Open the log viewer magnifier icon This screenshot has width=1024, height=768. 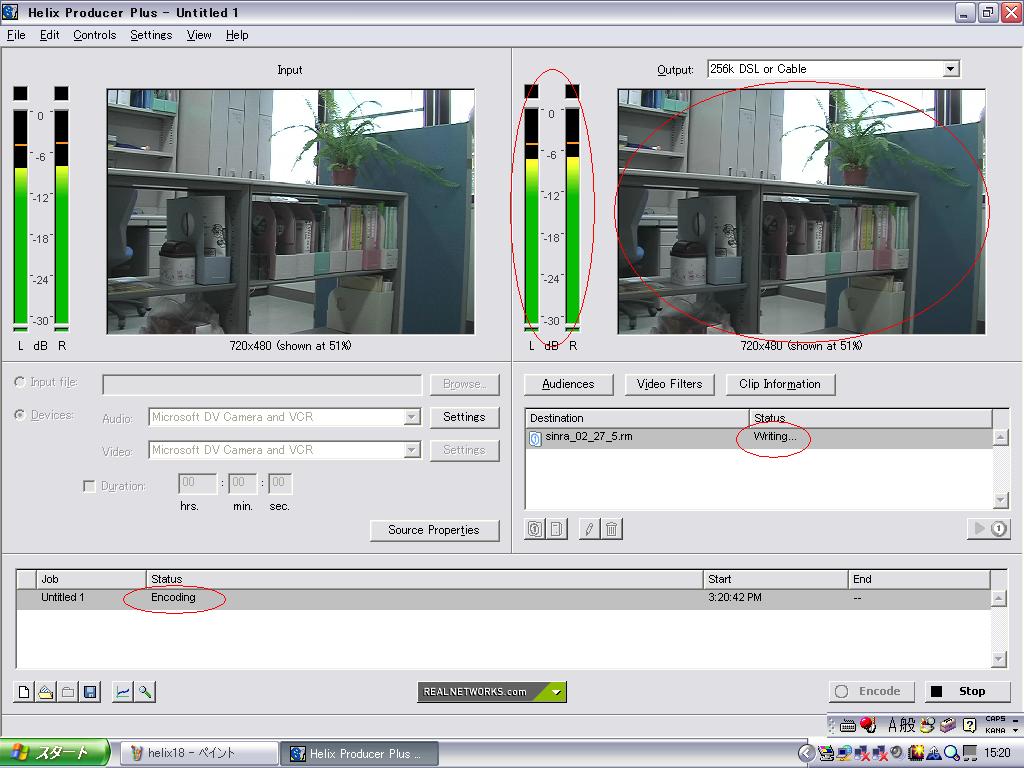pyautogui.click(x=144, y=692)
